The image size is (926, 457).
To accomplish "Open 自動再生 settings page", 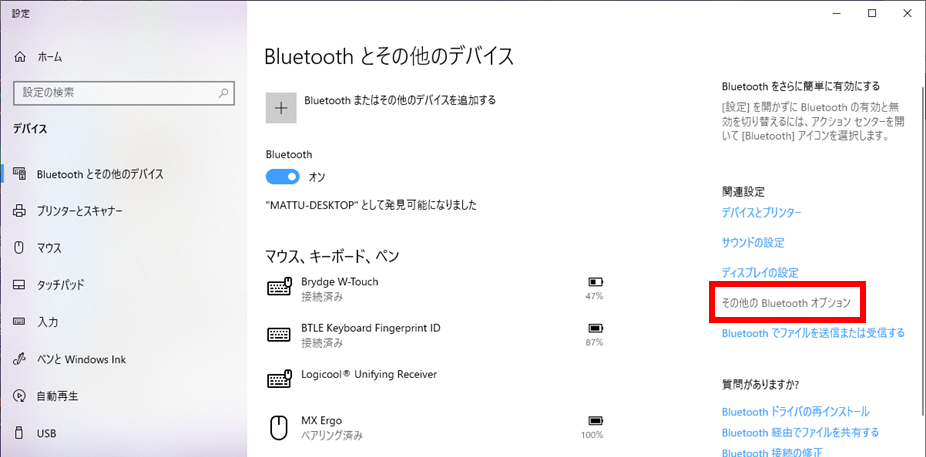I will coord(57,396).
